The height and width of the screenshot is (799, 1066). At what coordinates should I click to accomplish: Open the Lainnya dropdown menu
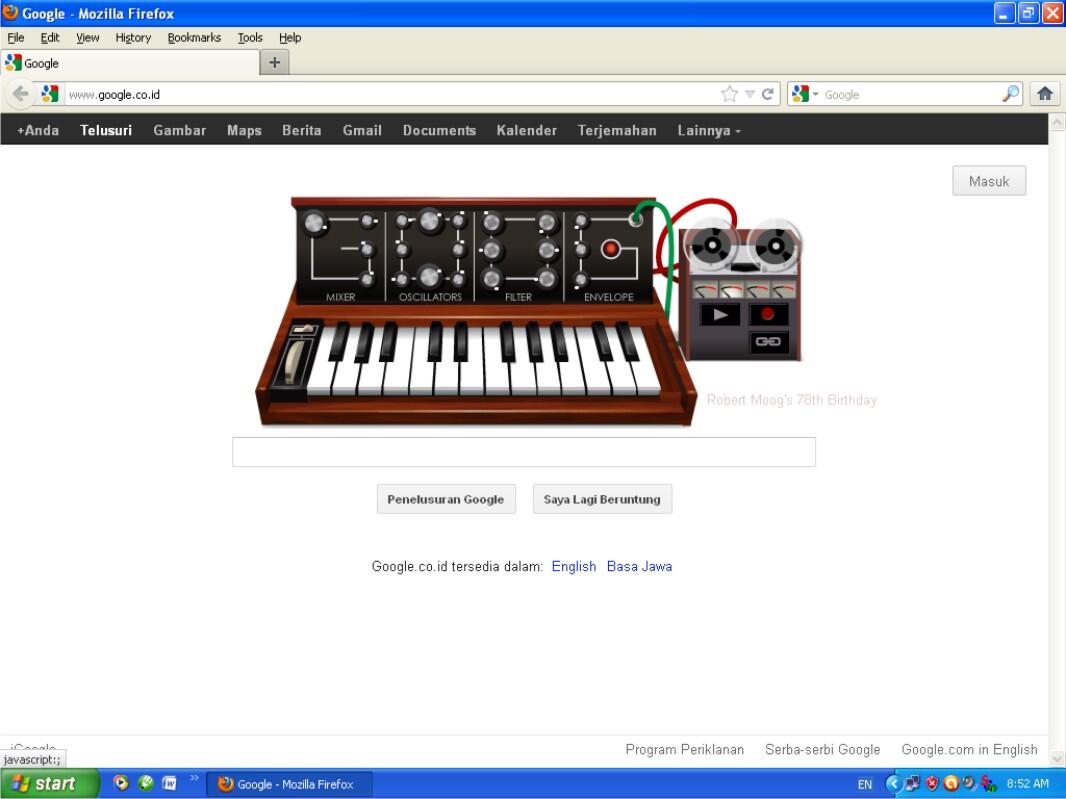click(x=708, y=130)
